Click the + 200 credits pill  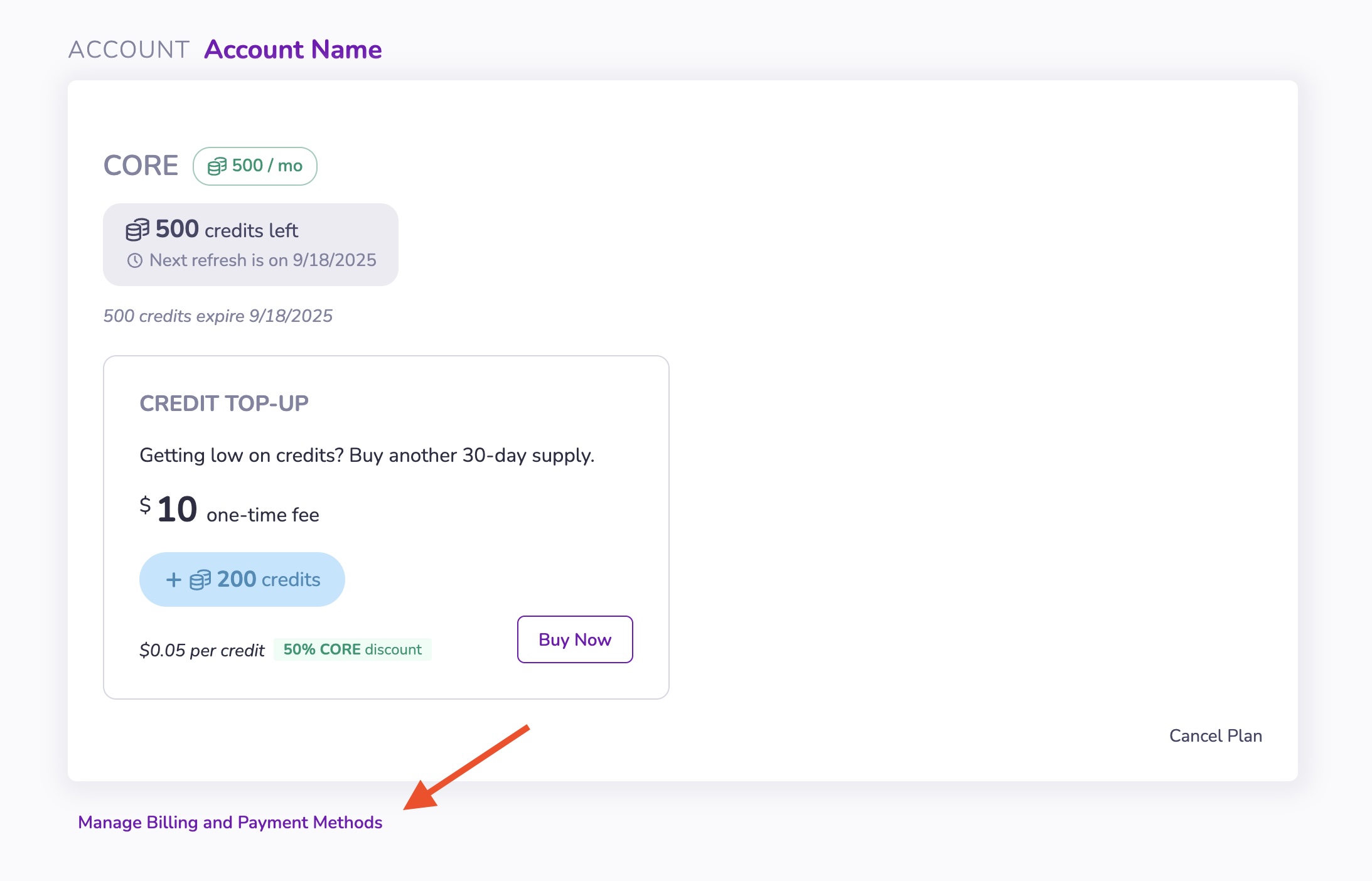(242, 579)
